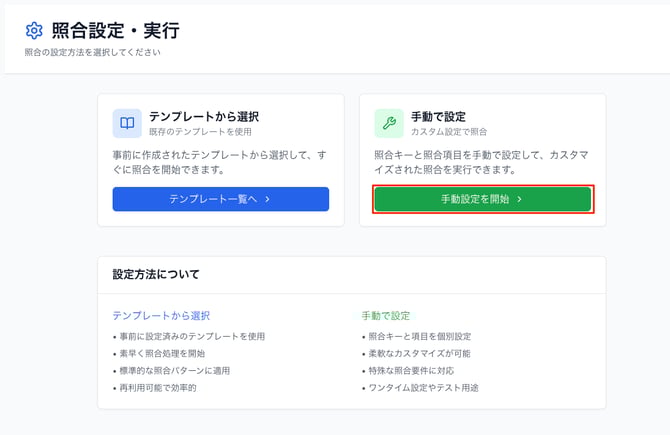
Task: Click bullet 柔軟なカスタマイズが可能
Action: (x=419, y=353)
